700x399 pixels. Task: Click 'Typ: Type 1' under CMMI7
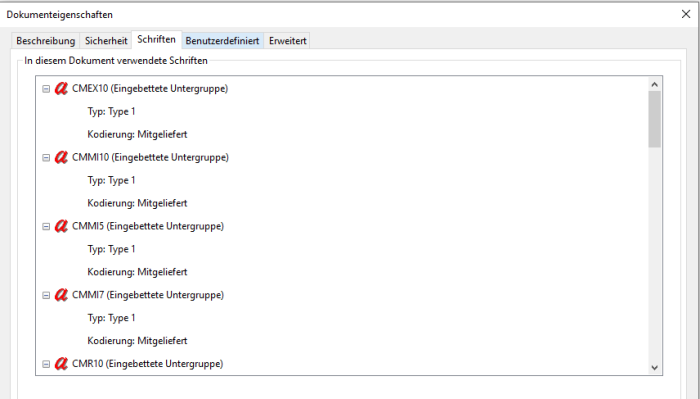click(111, 317)
